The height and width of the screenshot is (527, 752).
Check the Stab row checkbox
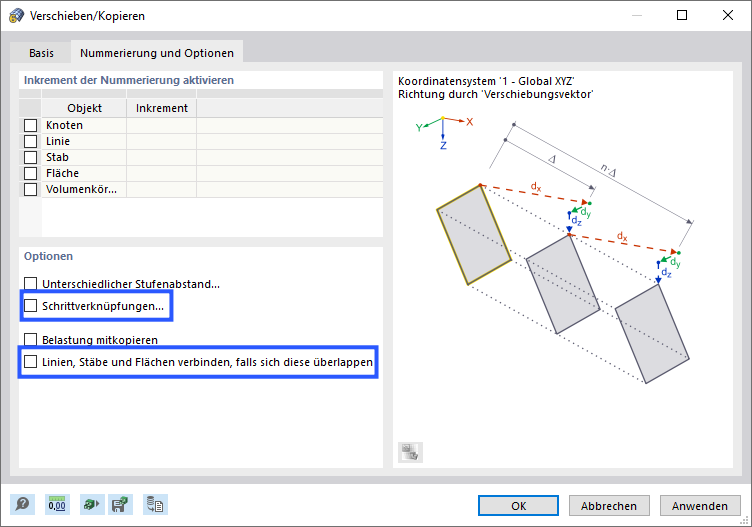tap(31, 157)
